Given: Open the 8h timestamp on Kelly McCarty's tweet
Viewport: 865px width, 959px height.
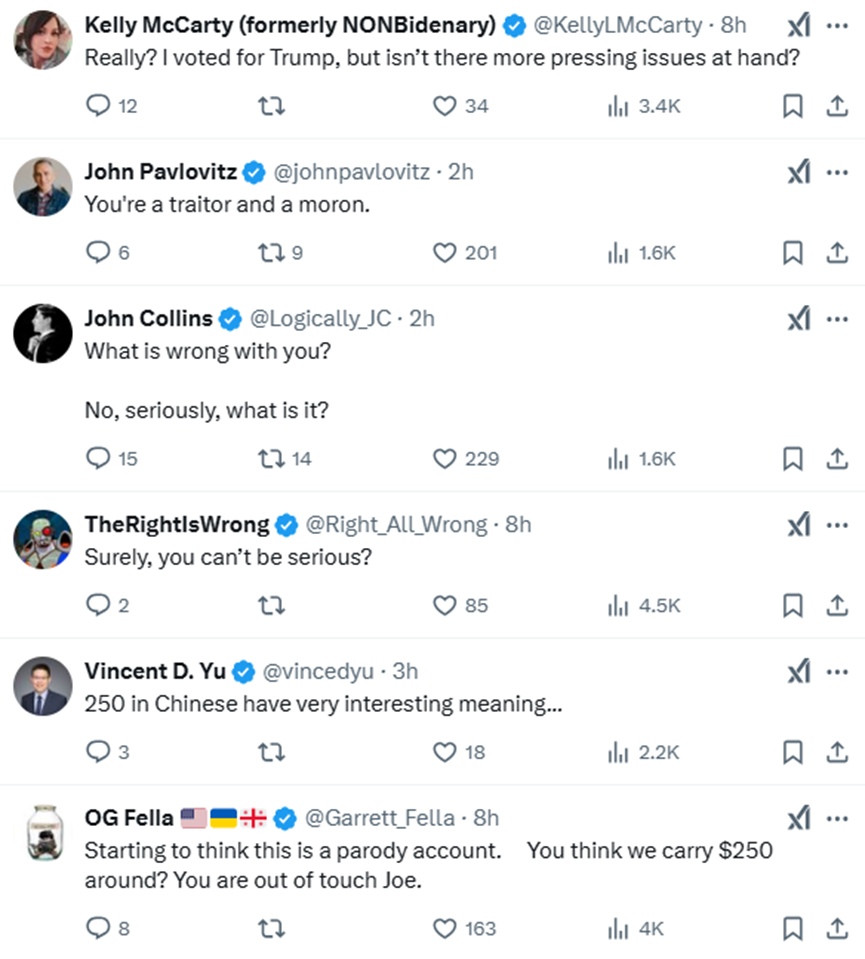Looking at the screenshot, I should coord(733,27).
